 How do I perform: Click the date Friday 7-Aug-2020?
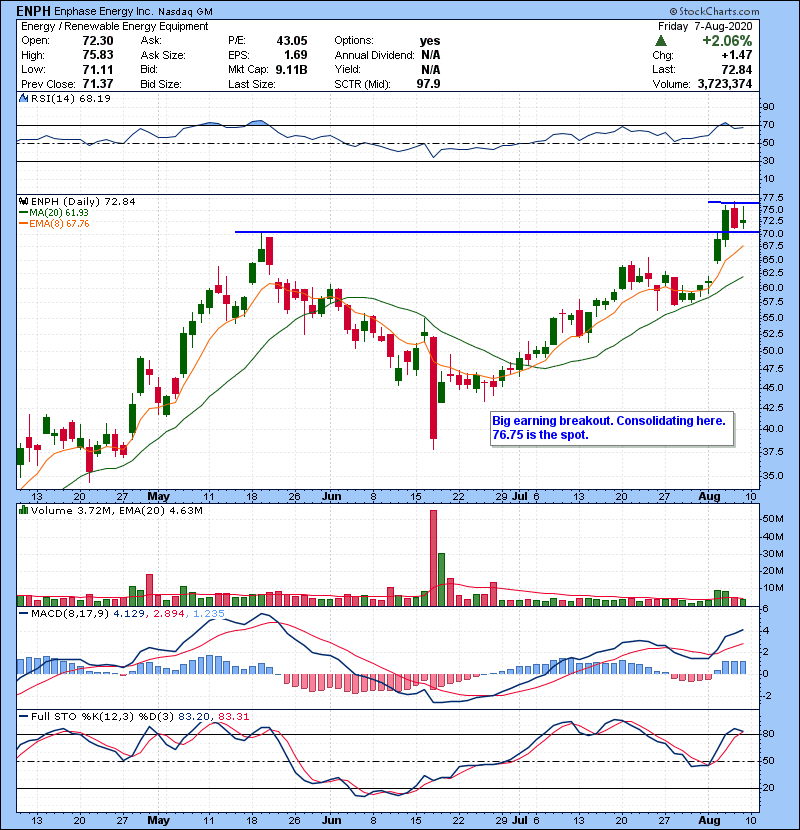pyautogui.click(x=705, y=26)
